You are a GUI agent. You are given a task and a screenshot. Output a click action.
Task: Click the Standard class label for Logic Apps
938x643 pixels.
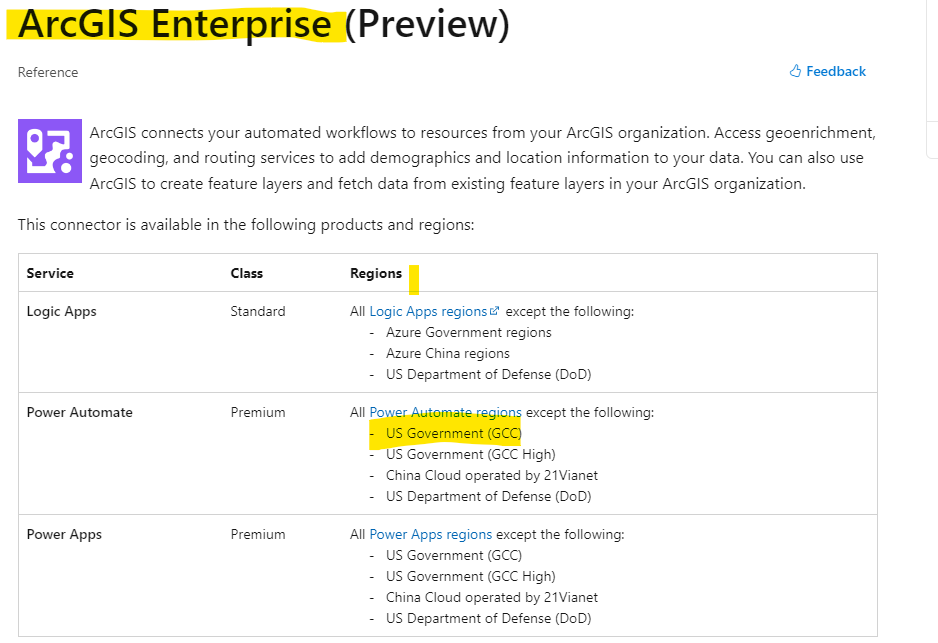click(x=258, y=311)
